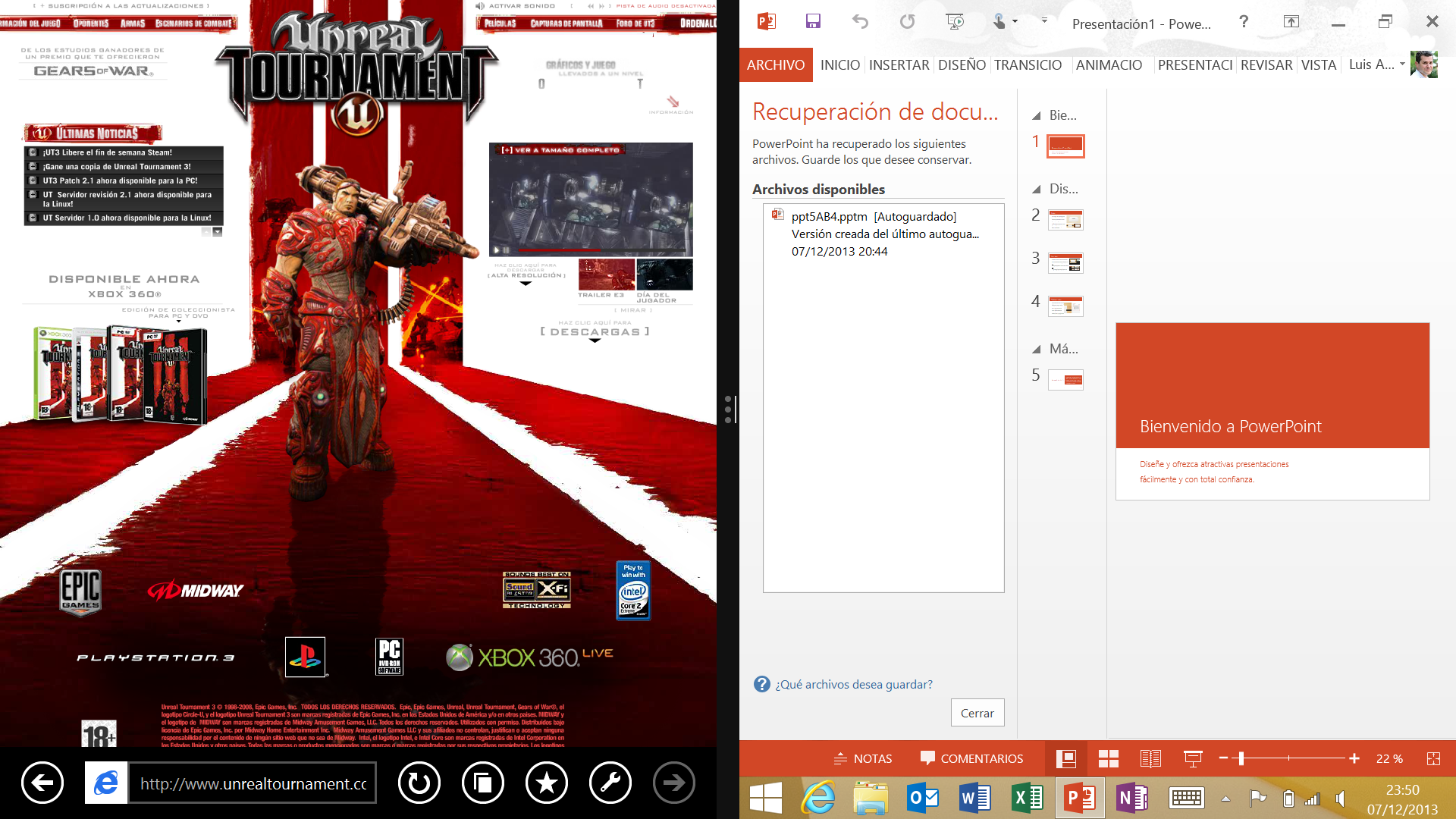This screenshot has height=819, width=1456.
Task: Open the INSERTAR ribbon tab
Action: coord(899,65)
